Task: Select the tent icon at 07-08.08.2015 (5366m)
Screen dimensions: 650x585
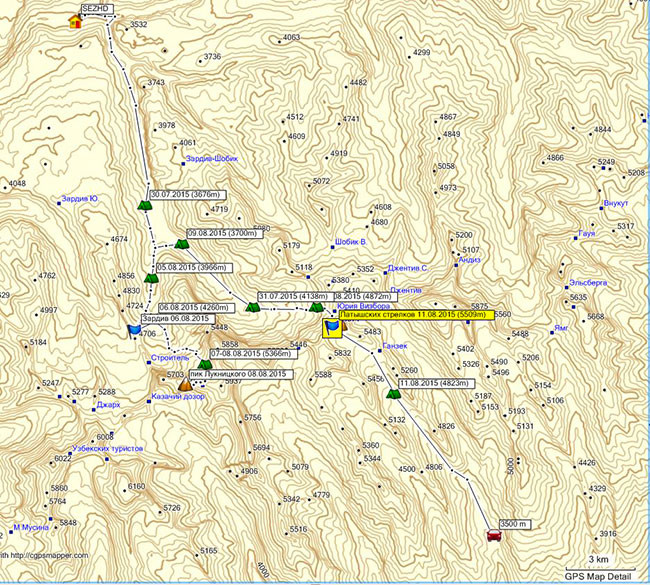Action: (x=205, y=364)
